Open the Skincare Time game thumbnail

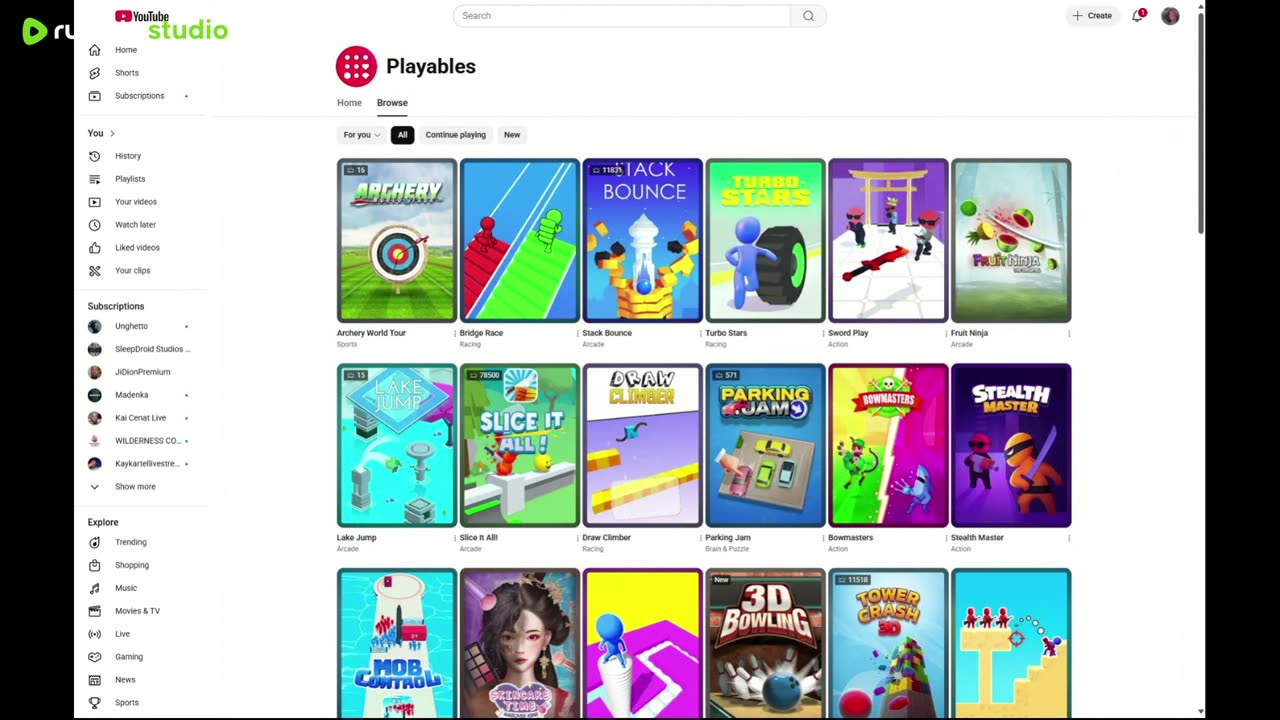click(x=520, y=643)
